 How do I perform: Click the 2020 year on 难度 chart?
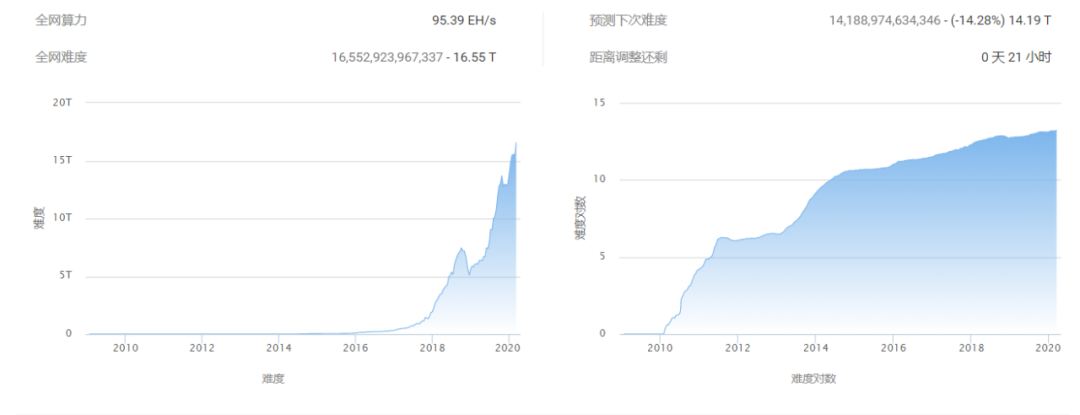point(508,348)
